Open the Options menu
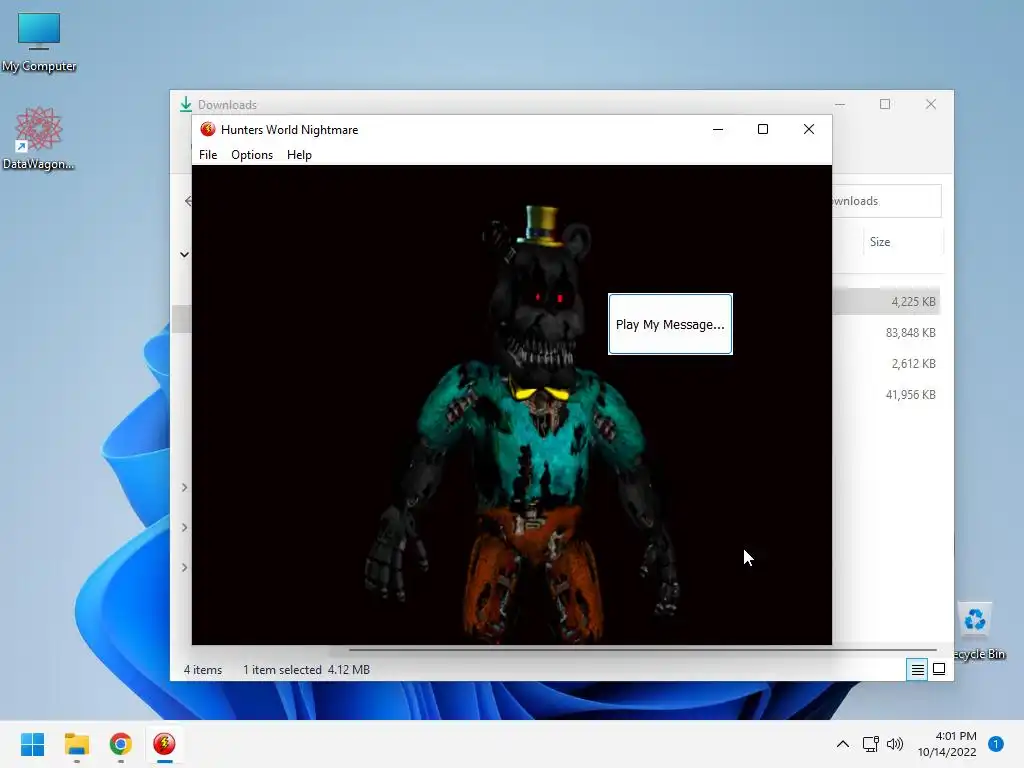1024x768 pixels. click(x=251, y=155)
